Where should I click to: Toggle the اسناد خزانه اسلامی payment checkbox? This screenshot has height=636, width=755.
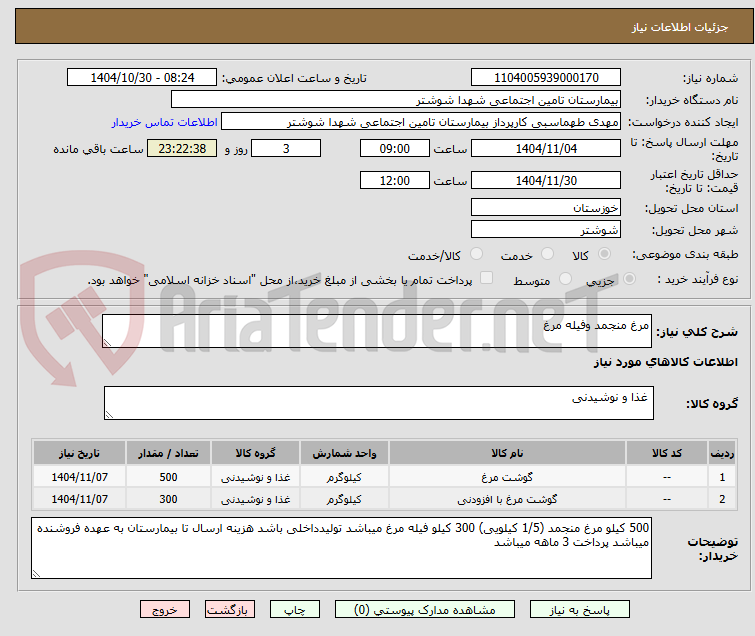pos(487,278)
